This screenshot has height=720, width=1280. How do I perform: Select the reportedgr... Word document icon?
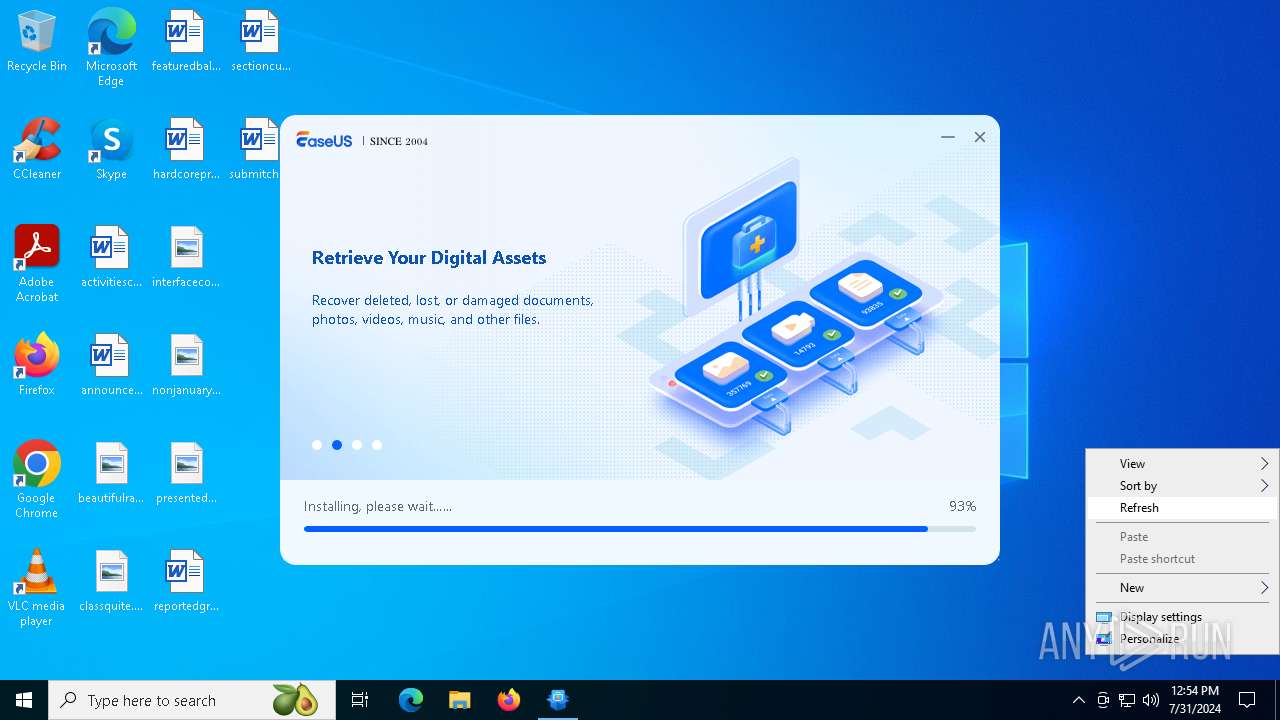point(186,581)
